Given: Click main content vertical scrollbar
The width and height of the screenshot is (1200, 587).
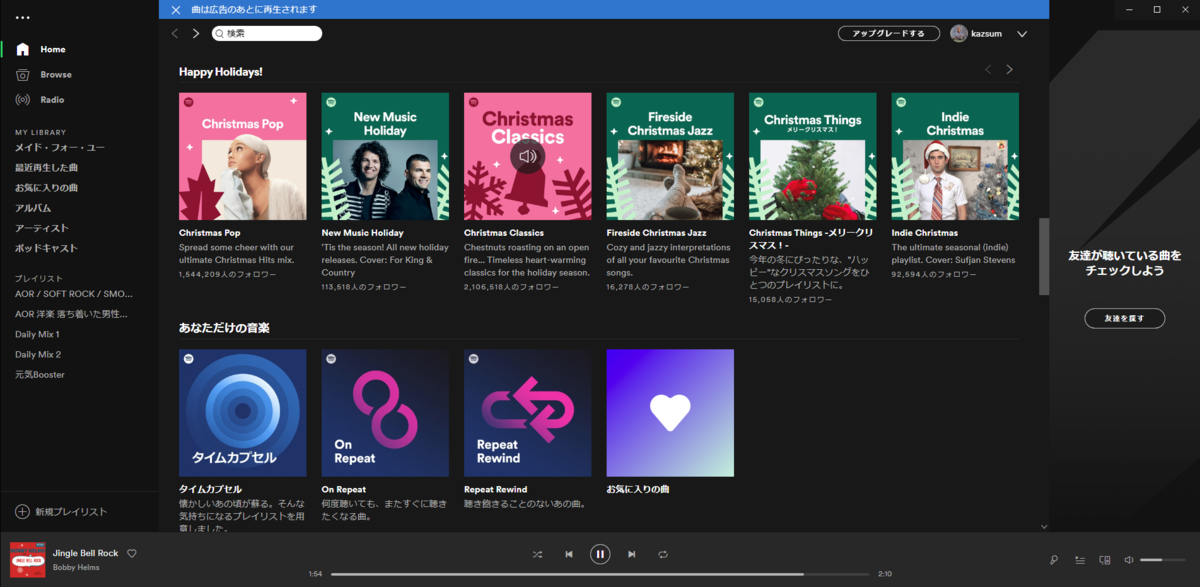Looking at the screenshot, I should [1044, 256].
